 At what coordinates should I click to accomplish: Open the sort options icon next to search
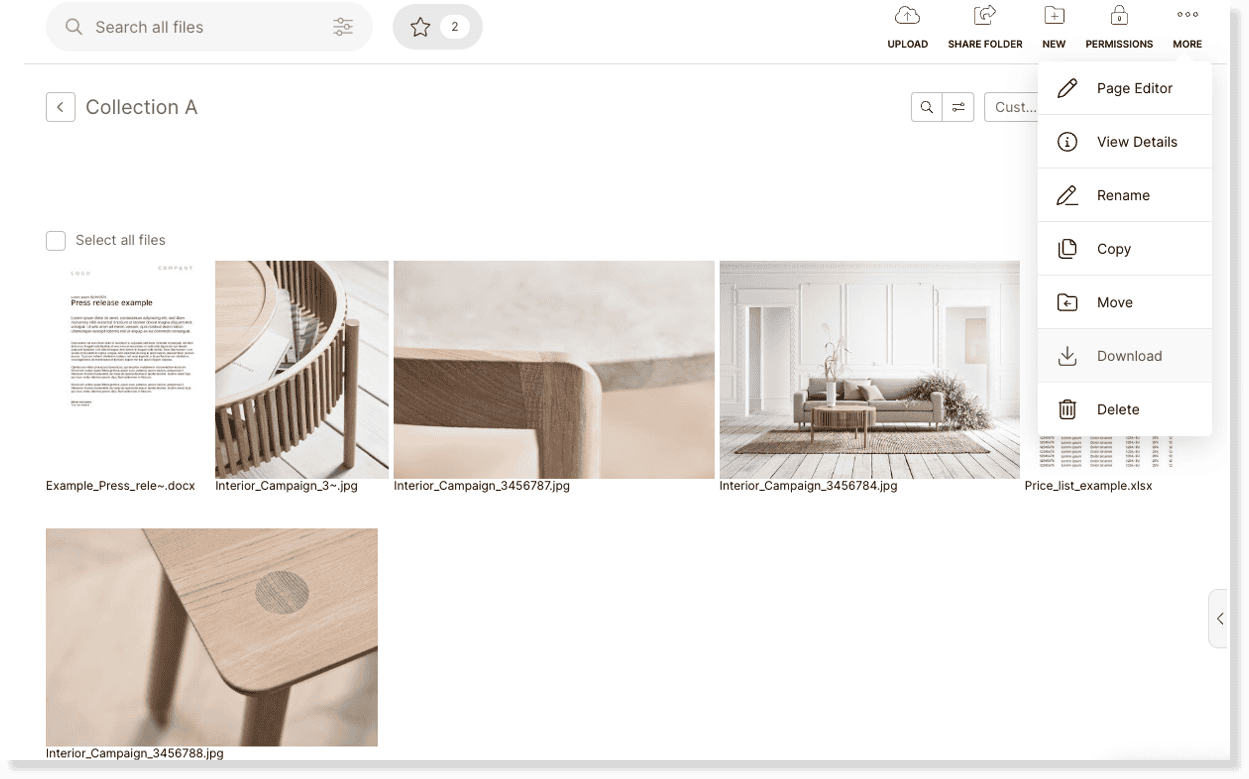click(957, 106)
